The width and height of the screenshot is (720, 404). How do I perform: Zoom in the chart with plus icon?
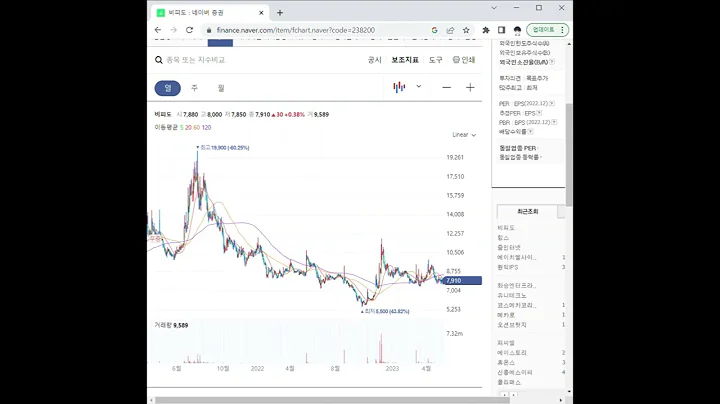point(470,87)
